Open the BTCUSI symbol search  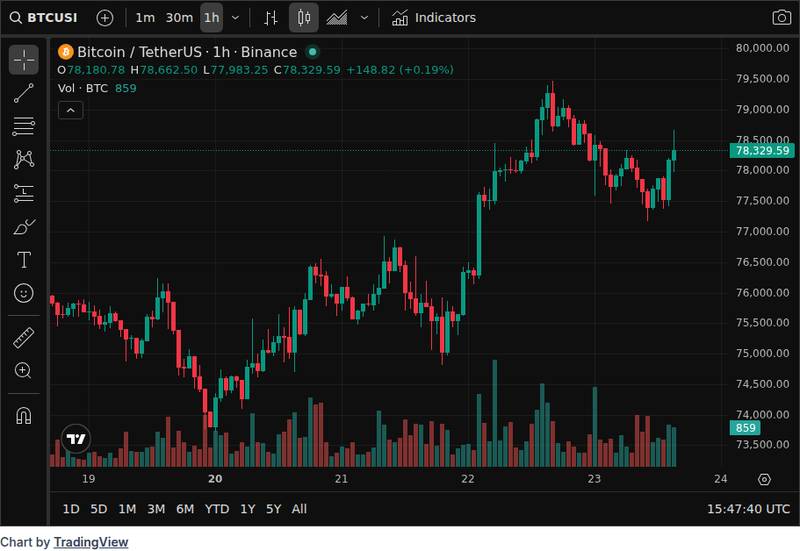(44, 18)
